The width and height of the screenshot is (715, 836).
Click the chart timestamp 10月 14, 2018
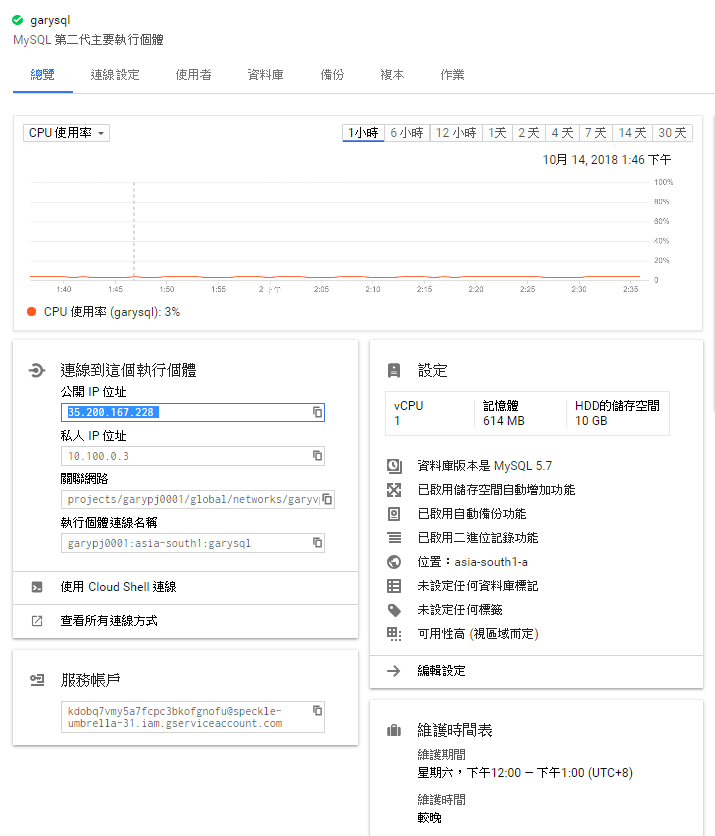[x=607, y=160]
